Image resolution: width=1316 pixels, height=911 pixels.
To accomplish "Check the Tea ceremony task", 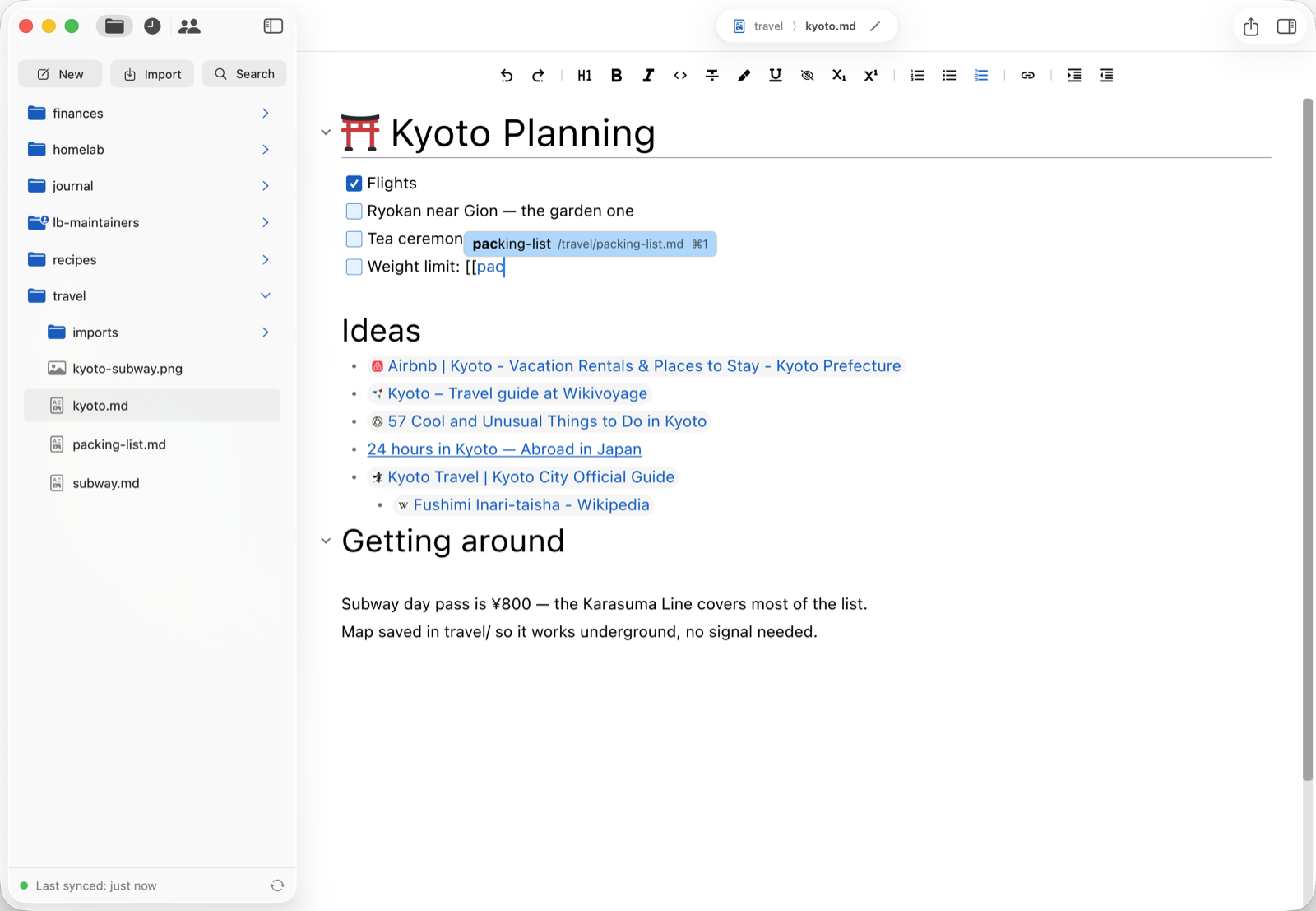I will [x=354, y=239].
